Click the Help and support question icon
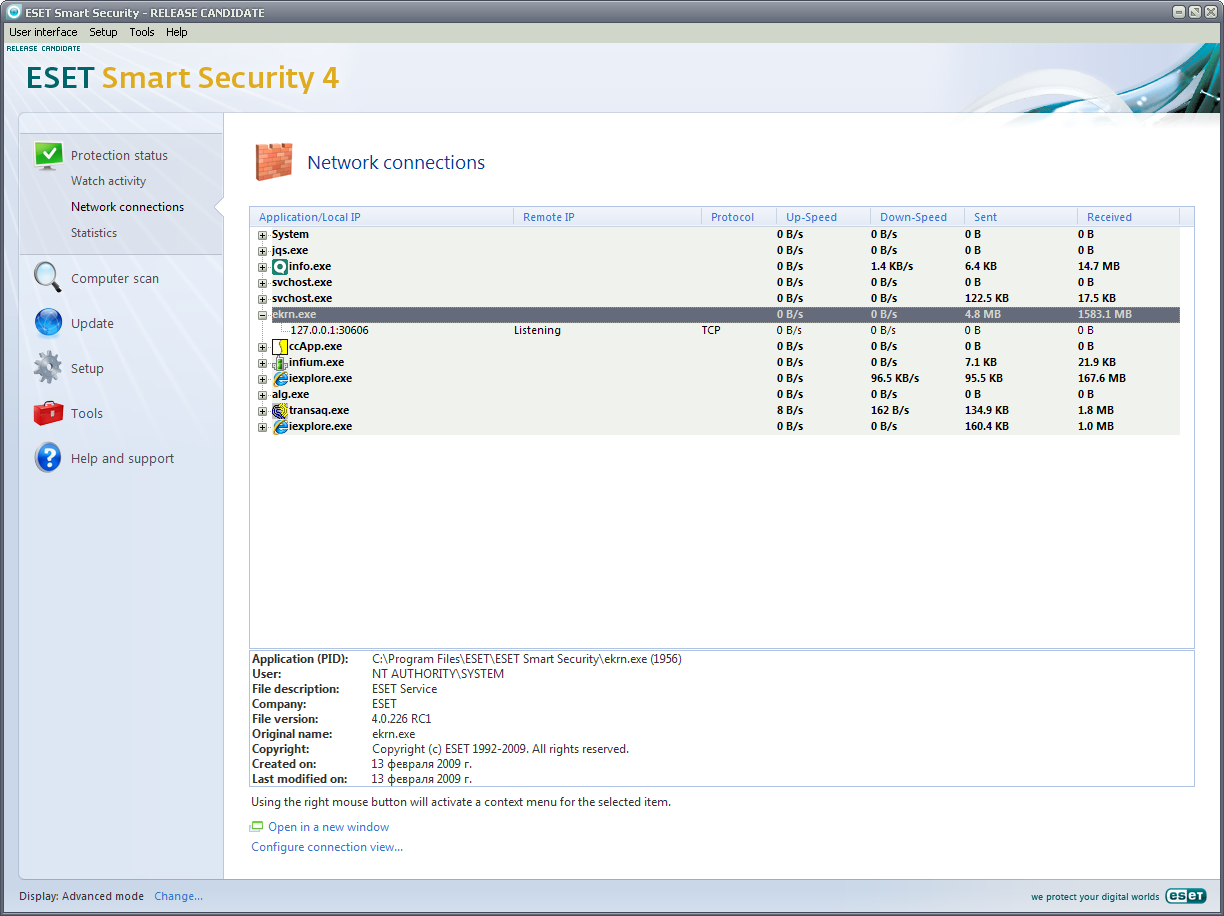Image resolution: width=1224 pixels, height=916 pixels. tap(48, 458)
